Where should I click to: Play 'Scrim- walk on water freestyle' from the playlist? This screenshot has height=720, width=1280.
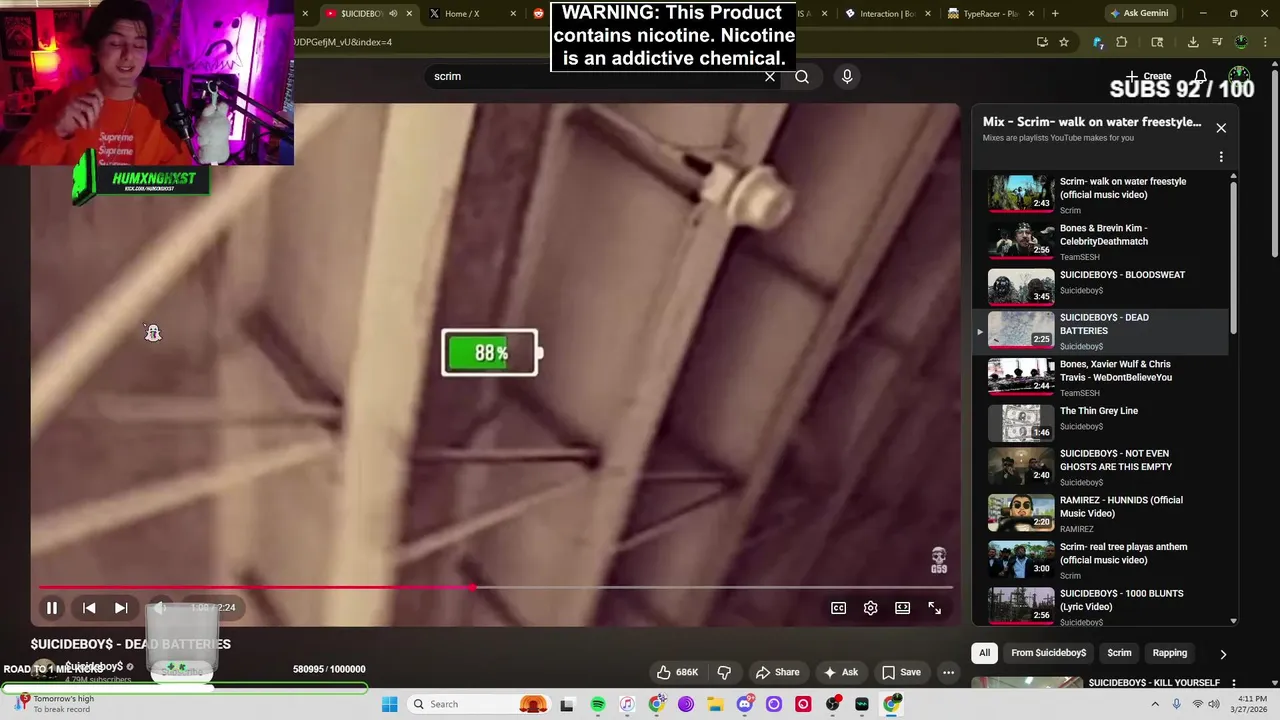[1100, 194]
